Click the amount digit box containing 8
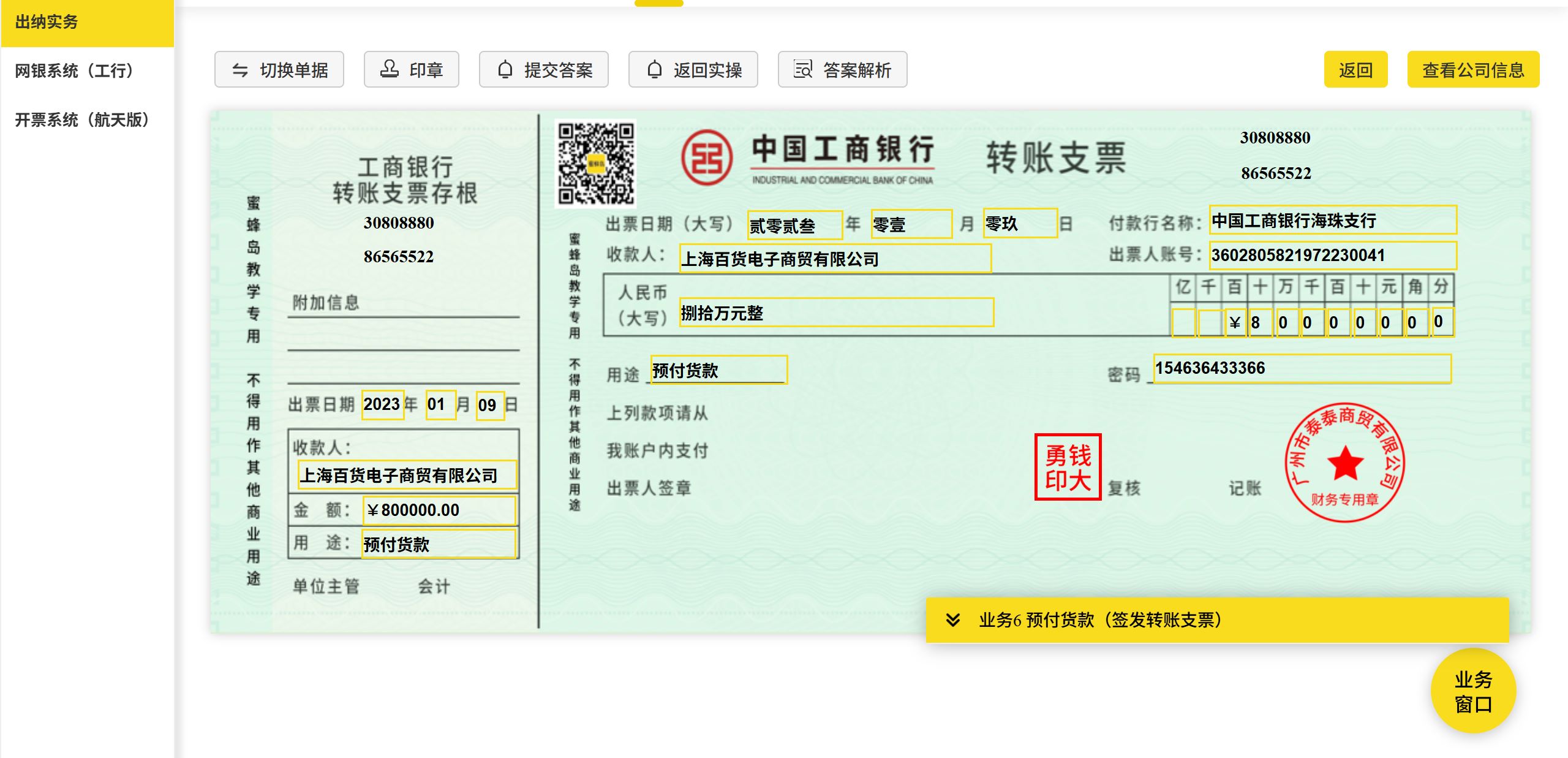The image size is (1568, 758). click(1261, 323)
